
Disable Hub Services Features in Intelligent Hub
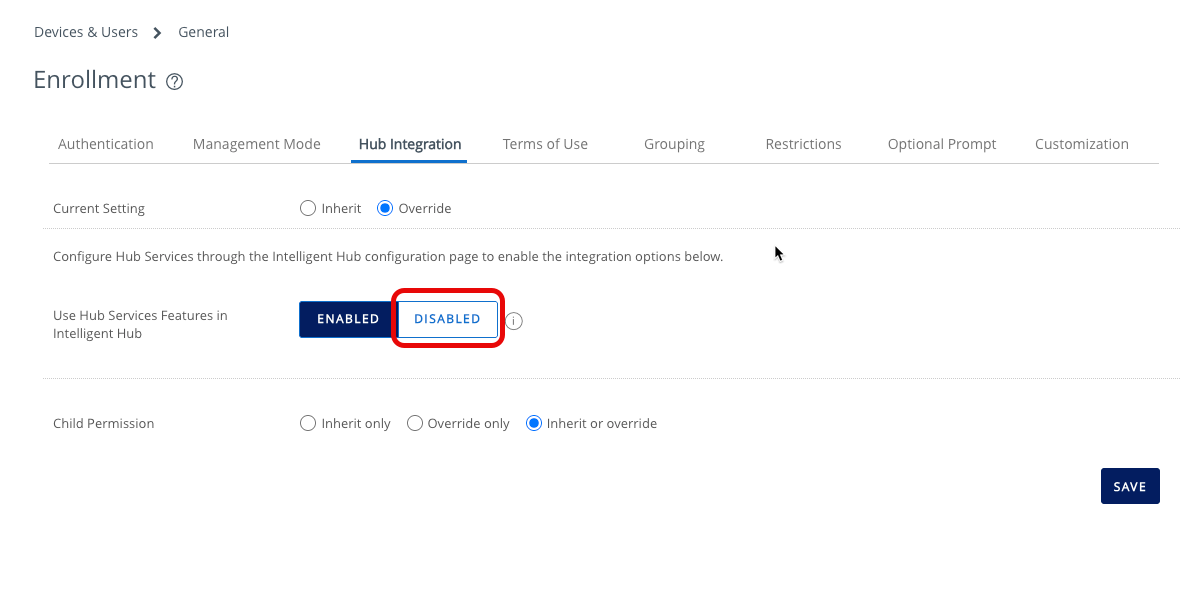pos(447,319)
